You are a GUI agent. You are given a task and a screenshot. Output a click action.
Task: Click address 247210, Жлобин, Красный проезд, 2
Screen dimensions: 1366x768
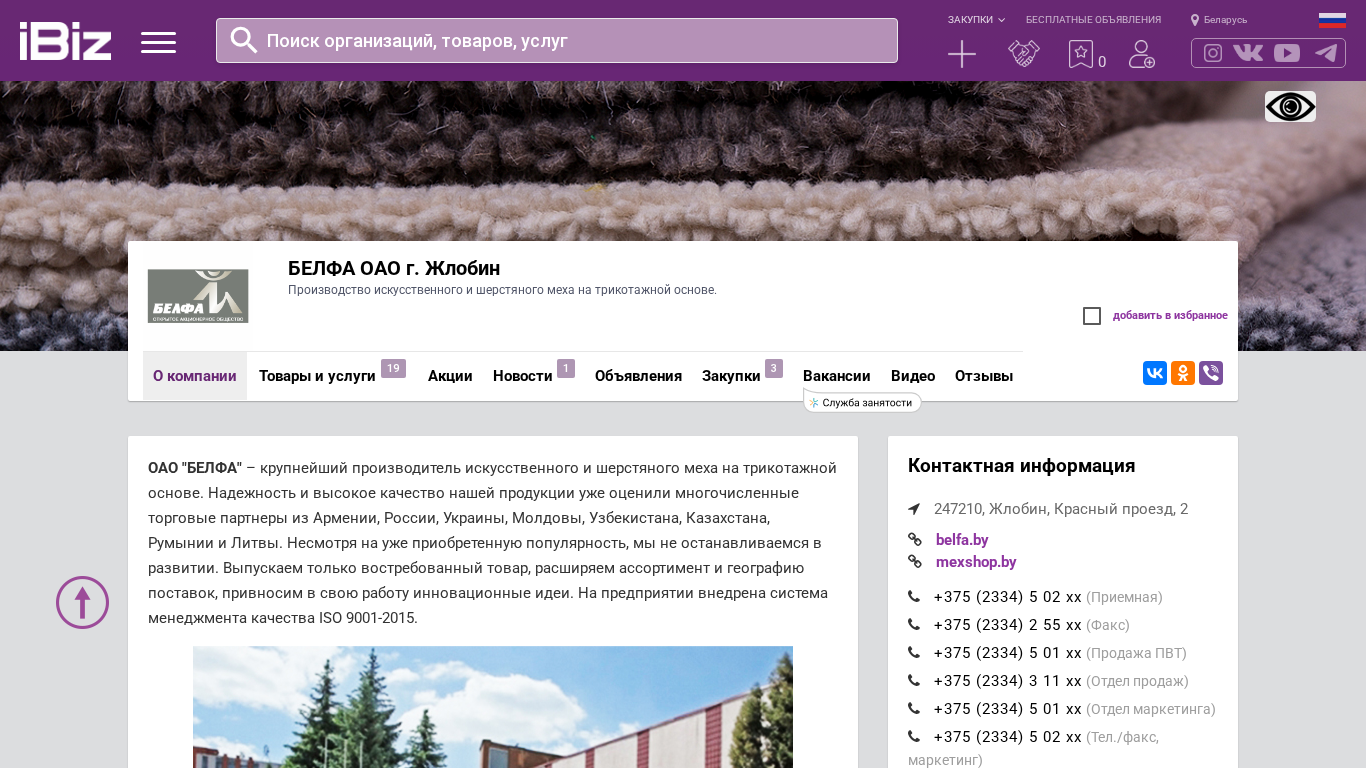click(1061, 509)
